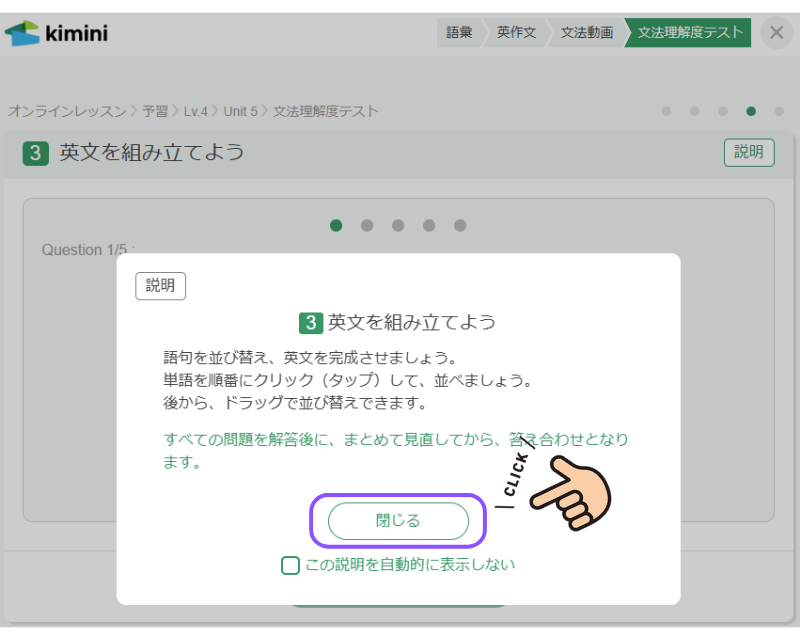Select the first green question pagination dot
Viewport: 800px width, 640px height.
336,226
